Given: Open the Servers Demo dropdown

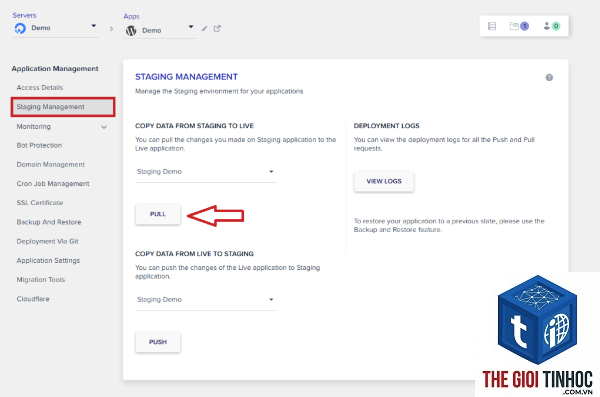Looking at the screenshot, I should pyautogui.click(x=55, y=28).
